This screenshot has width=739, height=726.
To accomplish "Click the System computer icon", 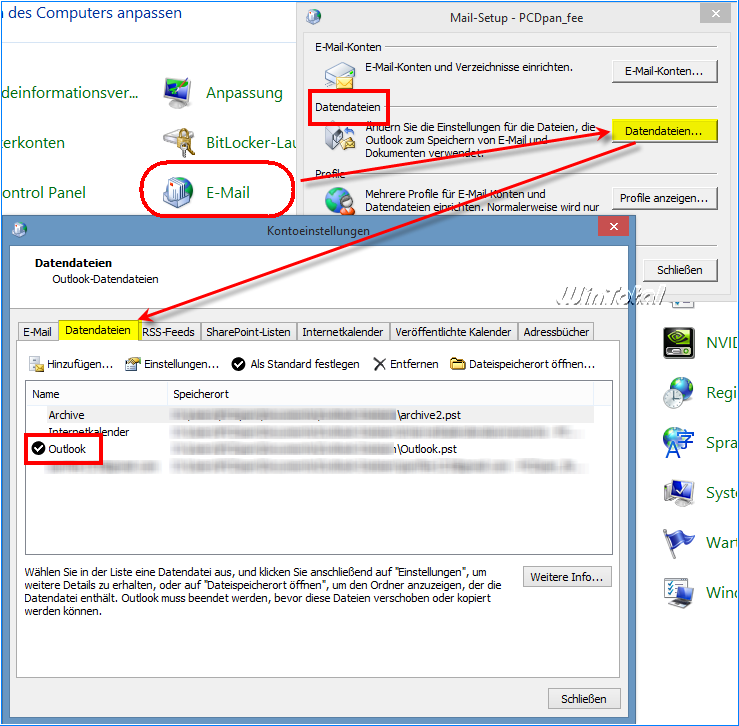I will 678,493.
